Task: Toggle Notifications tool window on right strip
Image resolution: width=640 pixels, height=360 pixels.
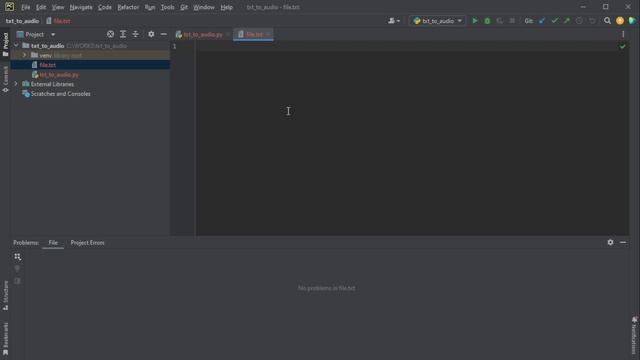Action: tap(634, 336)
